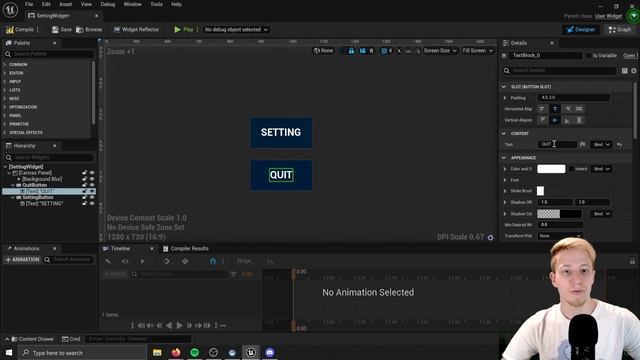The height and width of the screenshot is (360, 640).
Task: Toggle visibility of SettingButton row
Action: click(x=92, y=197)
